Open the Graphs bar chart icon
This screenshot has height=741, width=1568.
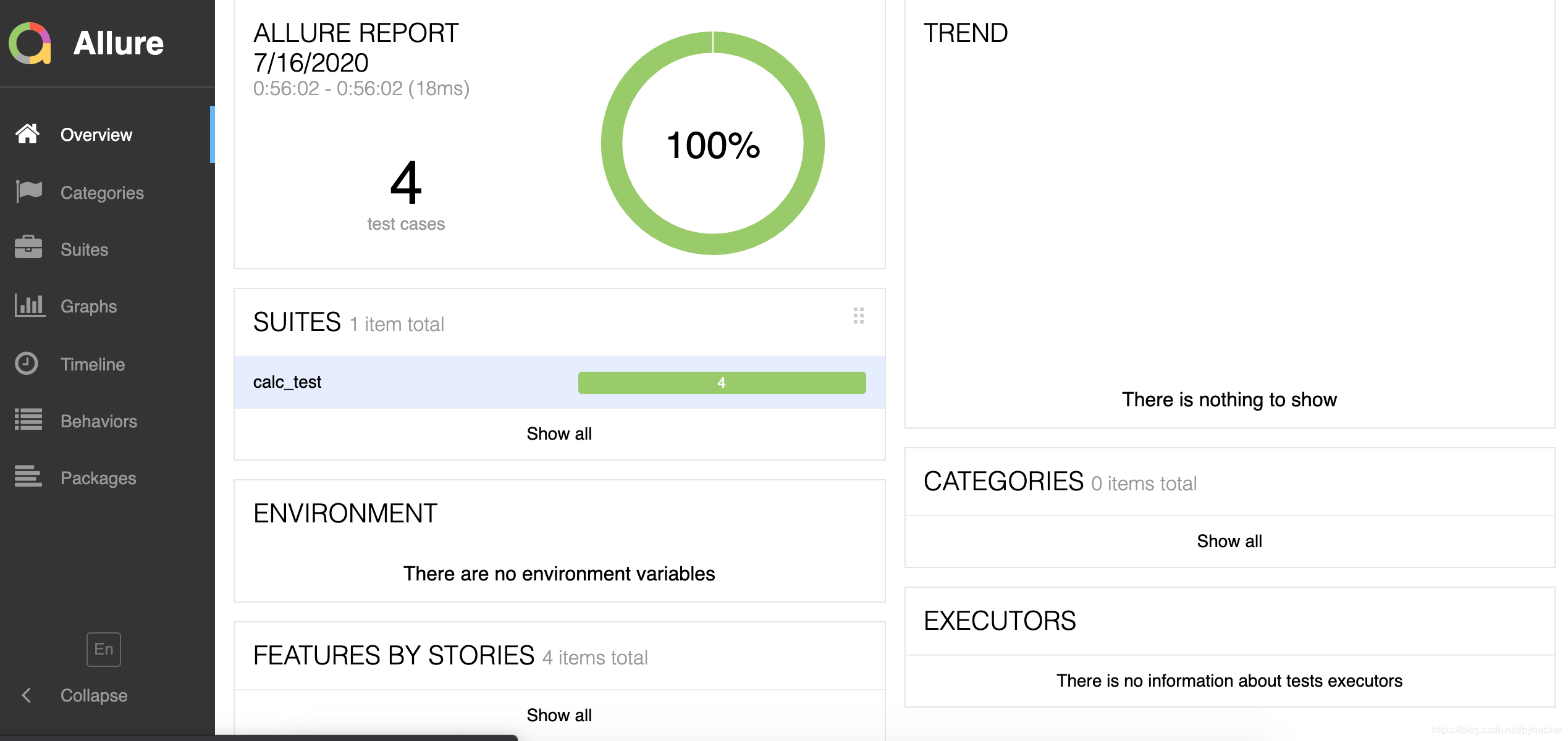click(29, 306)
